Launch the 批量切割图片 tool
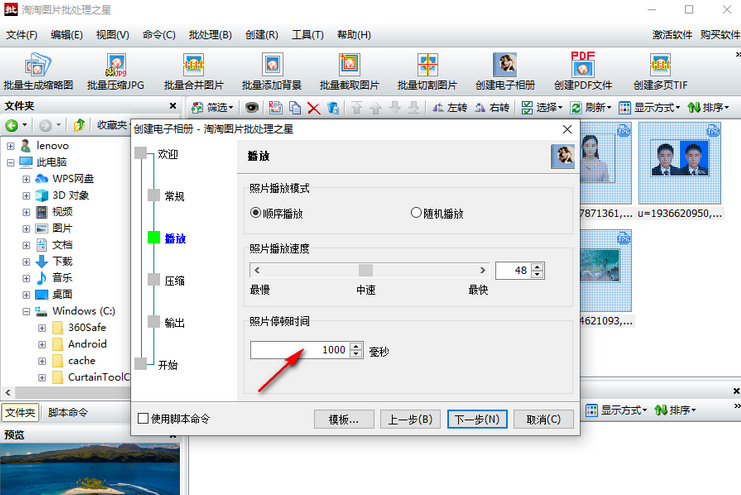Screen dimensions: 741x495 point(427,66)
